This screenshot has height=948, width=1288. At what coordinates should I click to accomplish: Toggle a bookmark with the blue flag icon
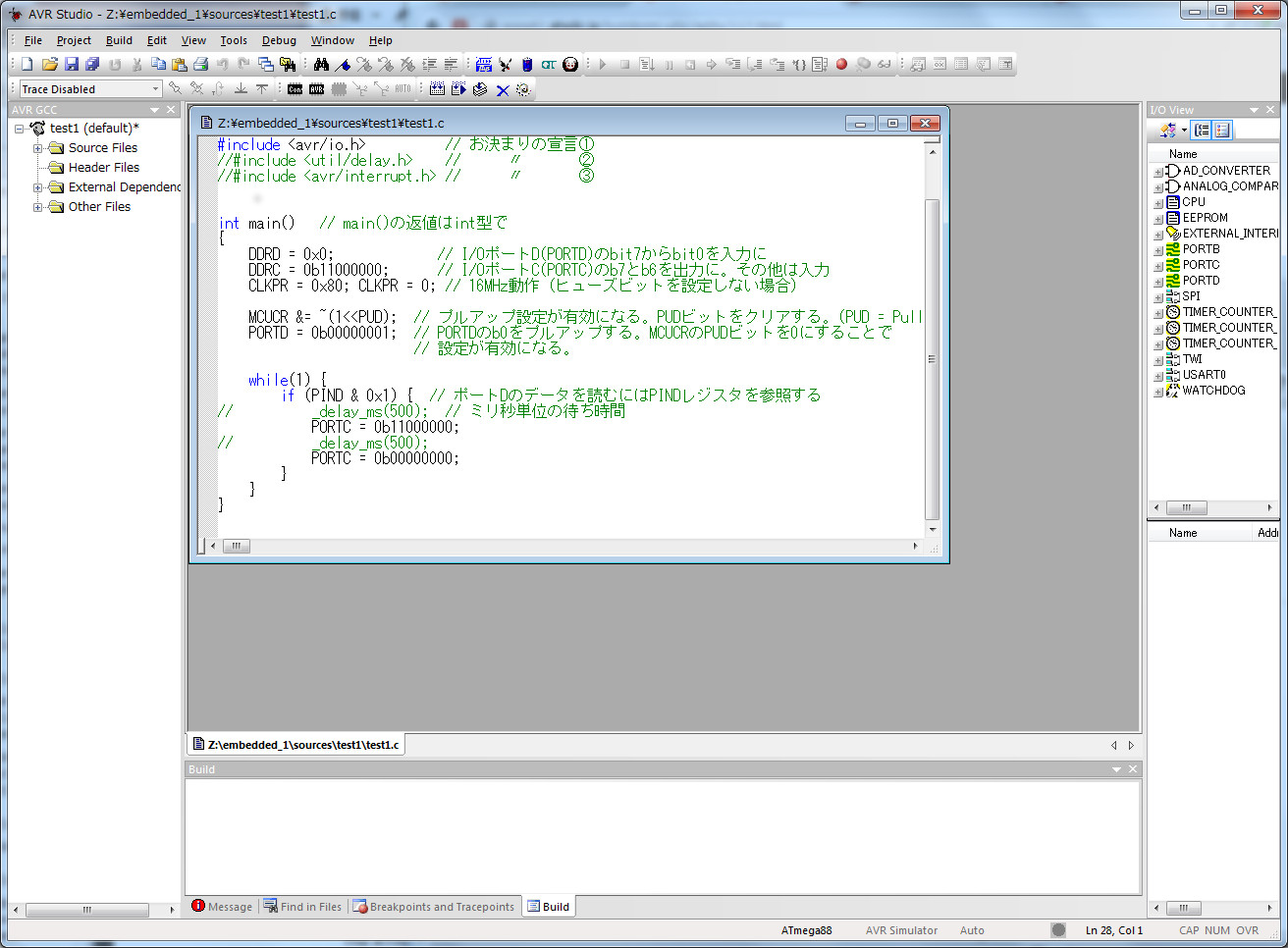tap(343, 64)
